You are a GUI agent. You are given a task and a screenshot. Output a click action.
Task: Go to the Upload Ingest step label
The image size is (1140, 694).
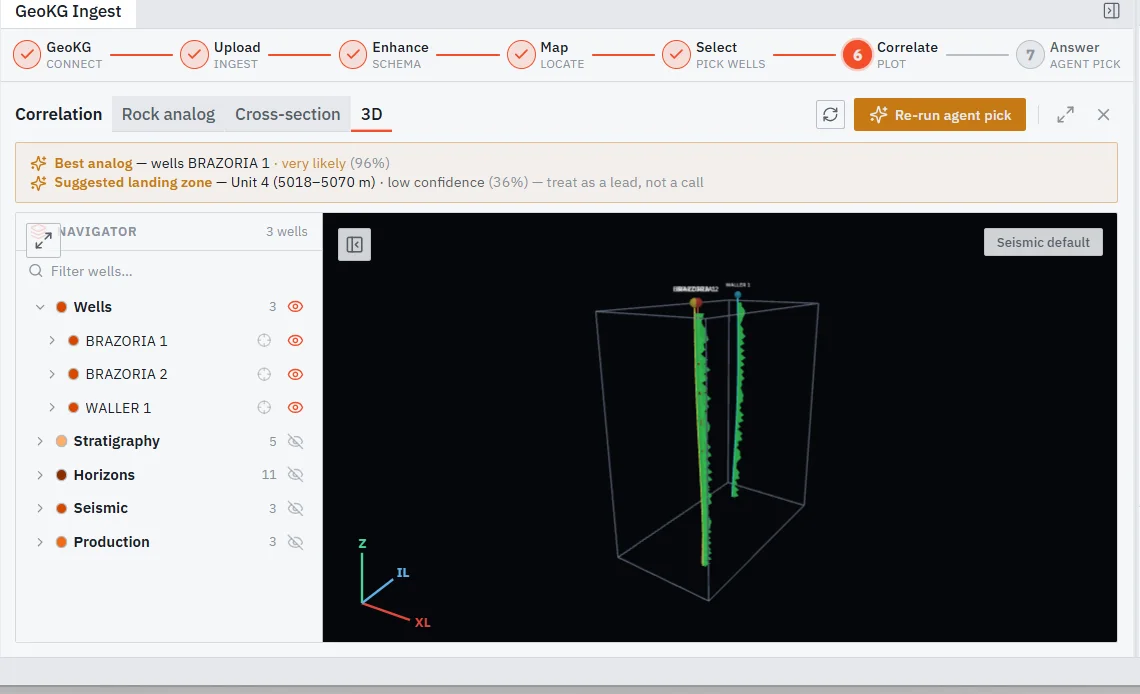click(x=237, y=55)
